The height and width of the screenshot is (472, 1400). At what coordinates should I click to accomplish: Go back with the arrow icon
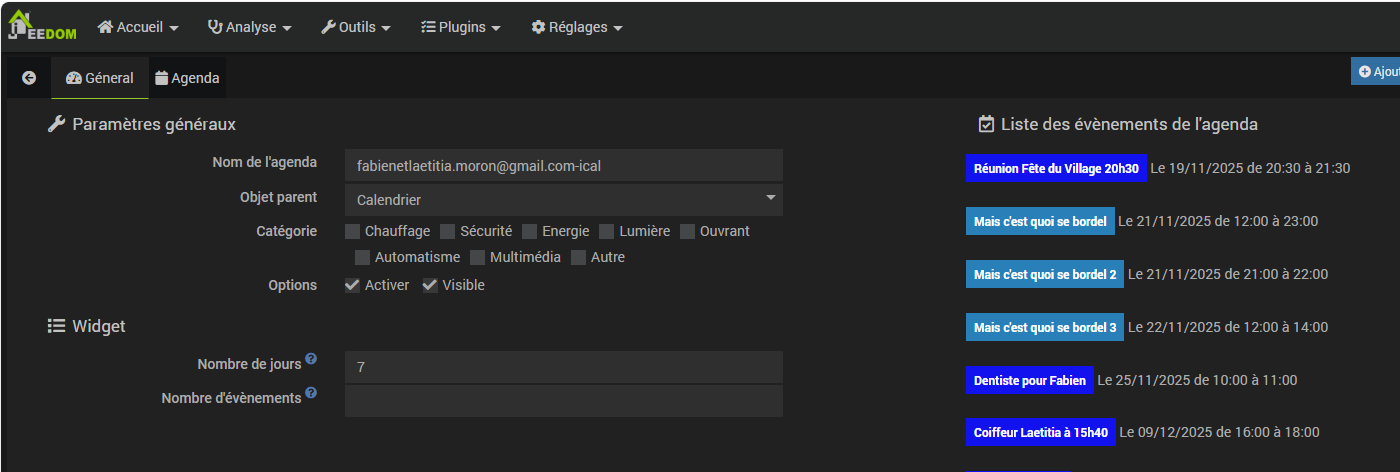click(x=29, y=77)
